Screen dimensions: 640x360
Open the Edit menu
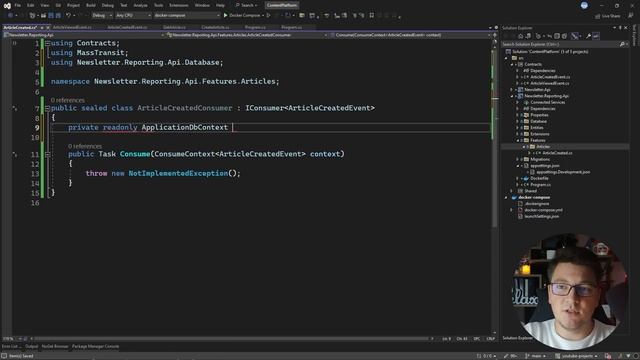point(31,5)
